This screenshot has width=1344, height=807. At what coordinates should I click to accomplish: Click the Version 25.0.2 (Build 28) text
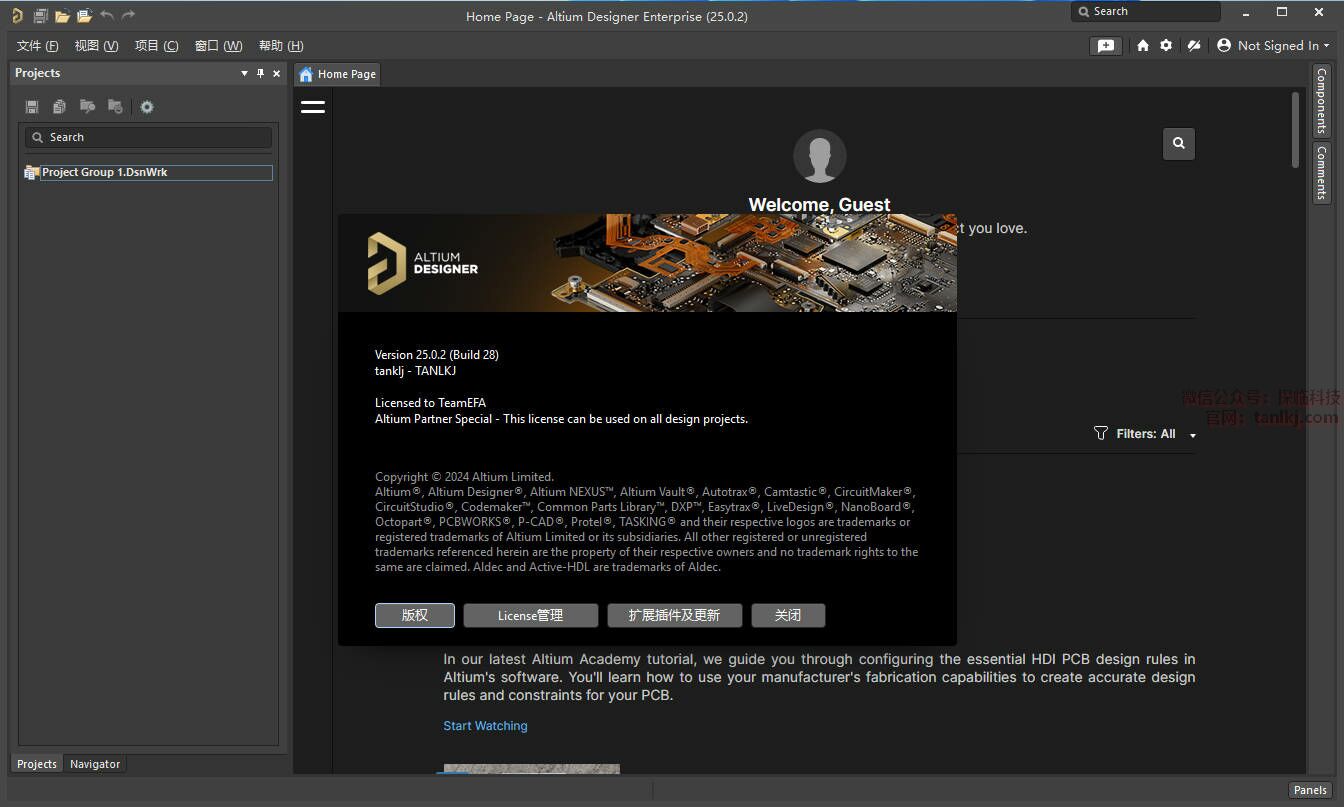[437, 355]
